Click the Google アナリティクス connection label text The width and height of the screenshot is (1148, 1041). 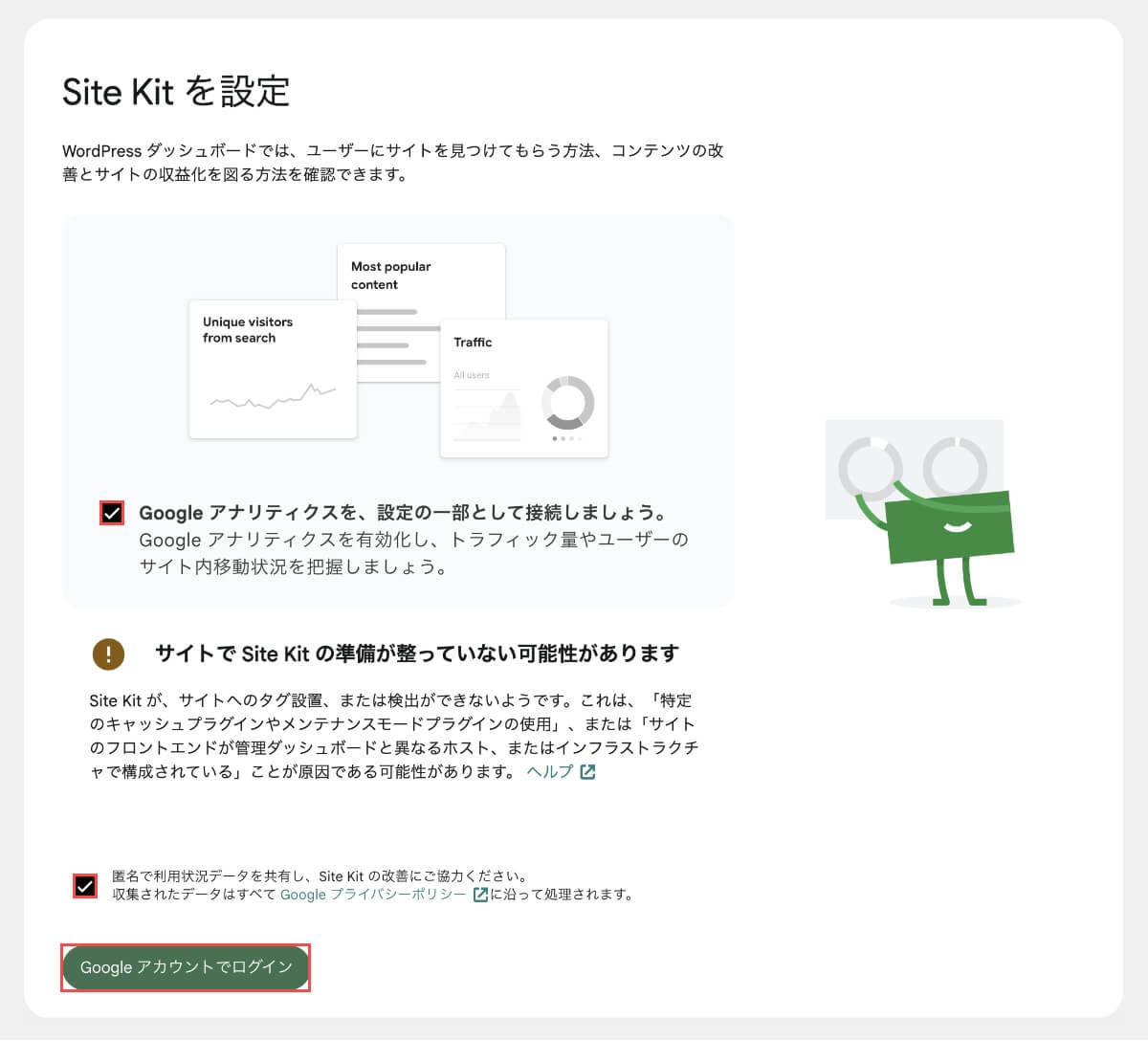[x=403, y=513]
